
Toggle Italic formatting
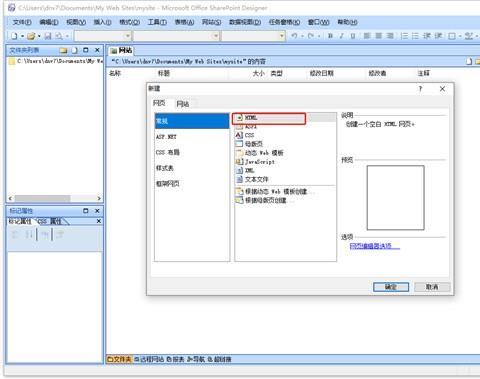(341, 36)
